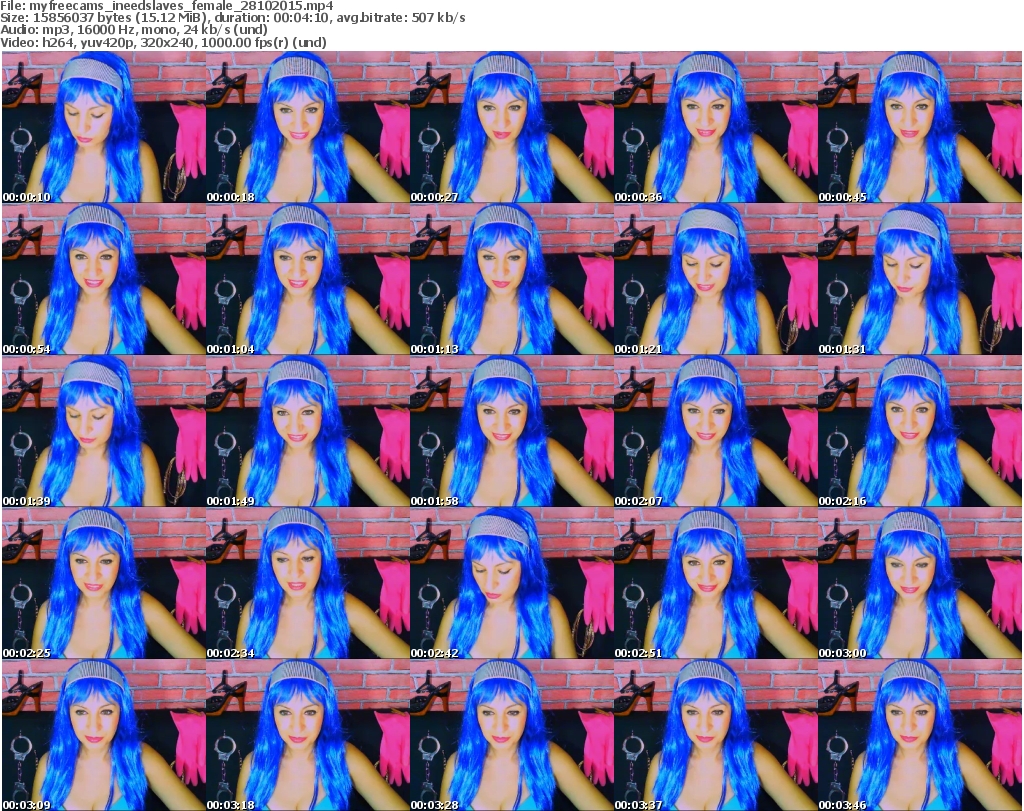1024x811 pixels.
Task: Select the frame thumbnail timestamped 00:02:42
Action: pyautogui.click(x=511, y=583)
